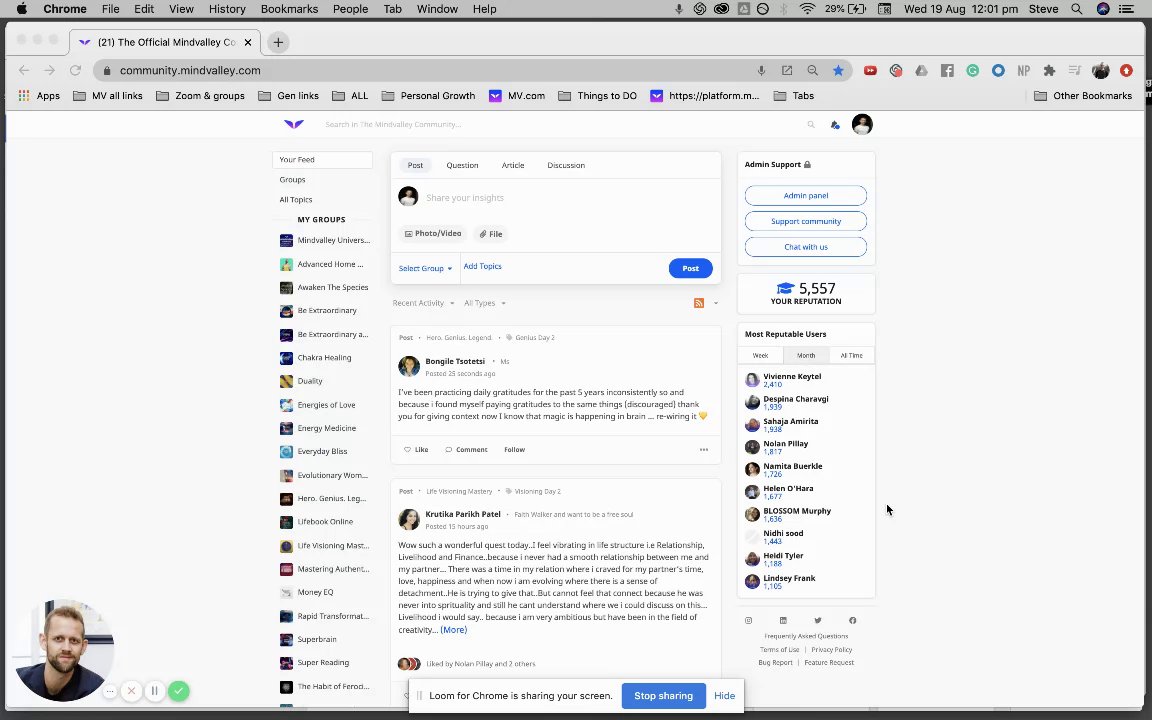Bookmark page with the Chrome star icon

[x=838, y=71]
